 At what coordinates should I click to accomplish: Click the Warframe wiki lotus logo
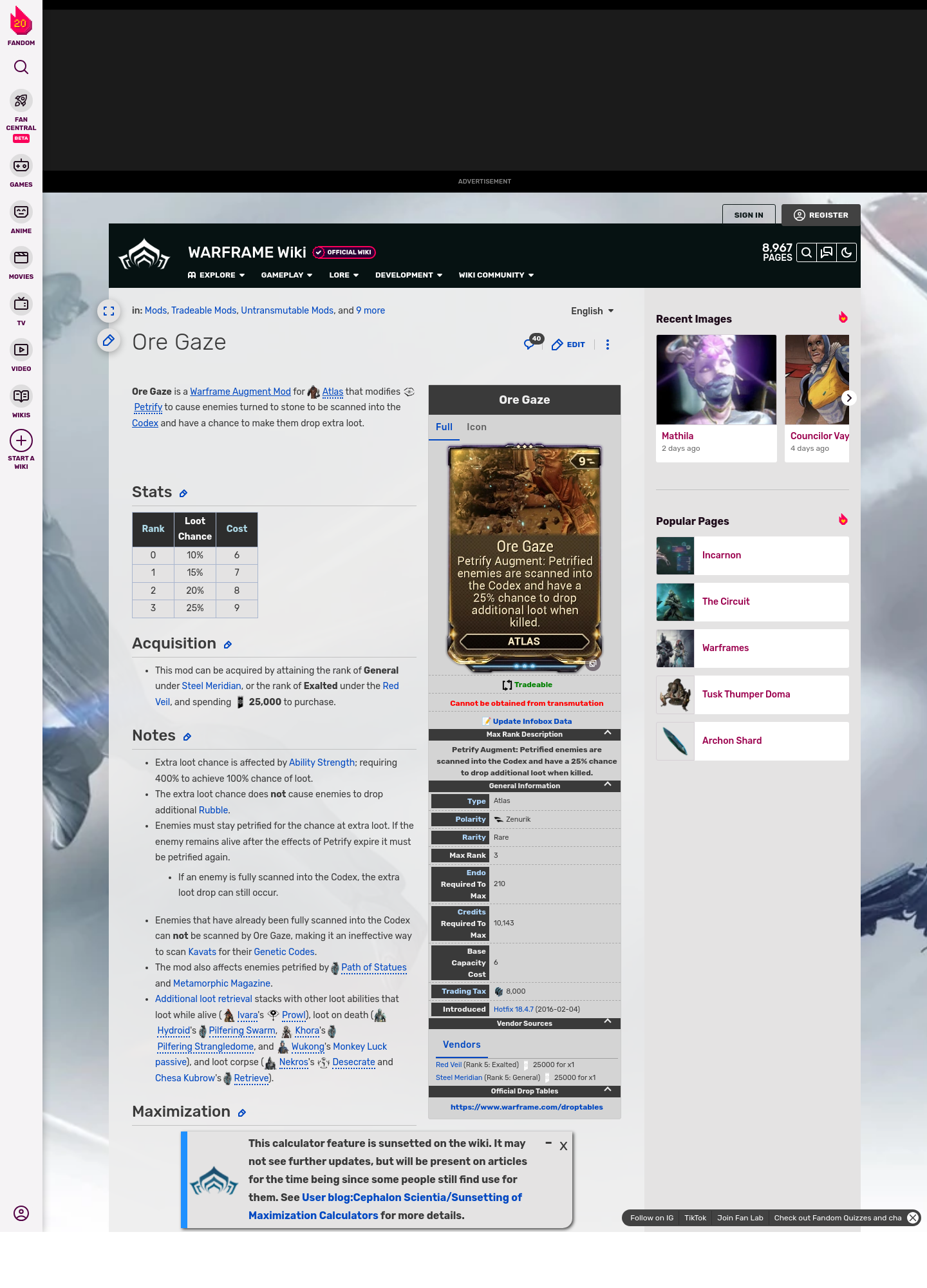coord(144,254)
